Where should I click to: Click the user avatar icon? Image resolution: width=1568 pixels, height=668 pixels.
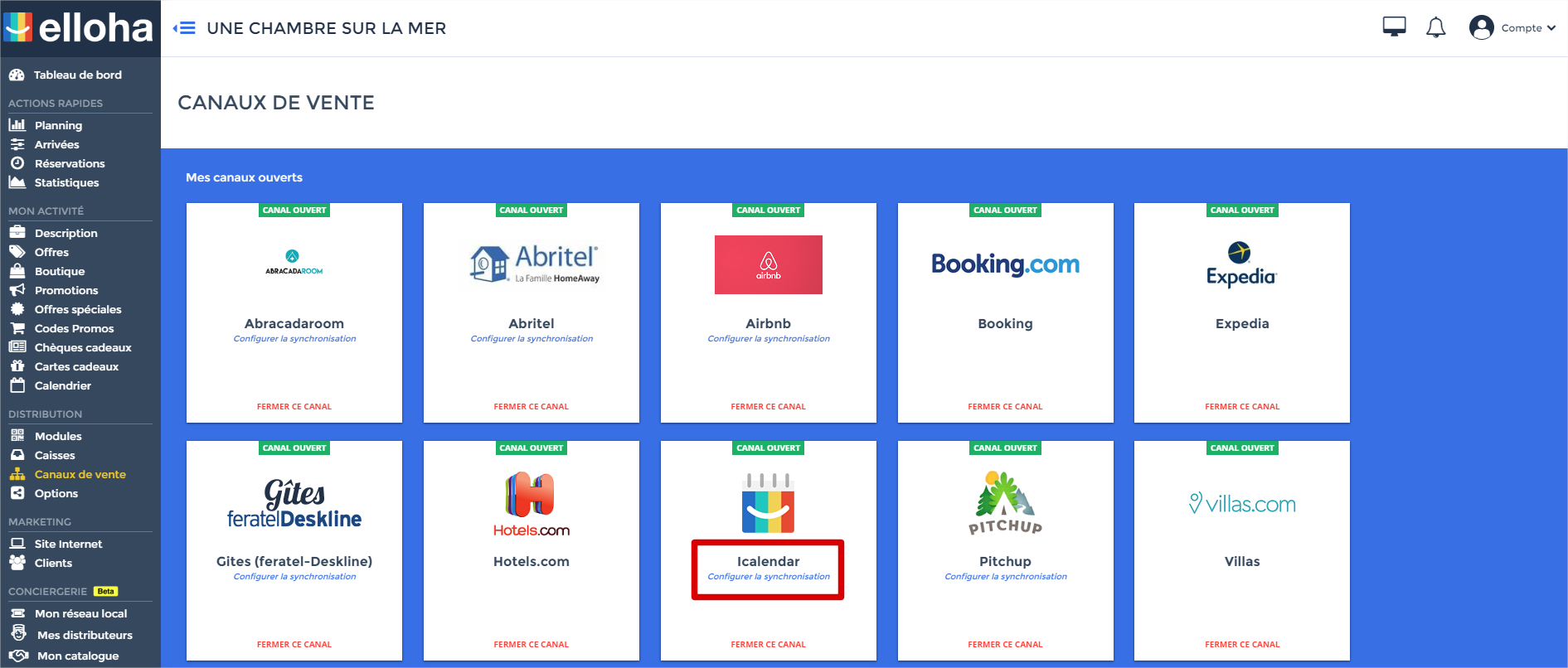[x=1481, y=27]
